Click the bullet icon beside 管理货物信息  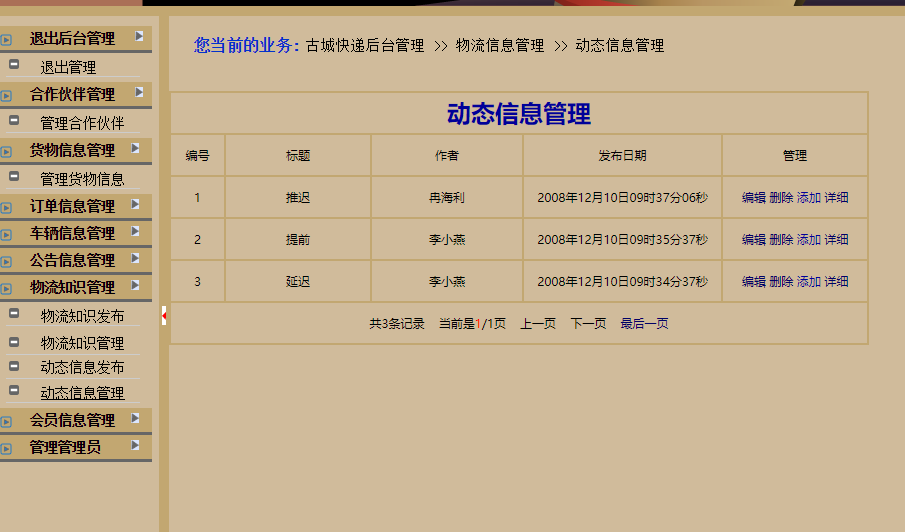(14, 177)
